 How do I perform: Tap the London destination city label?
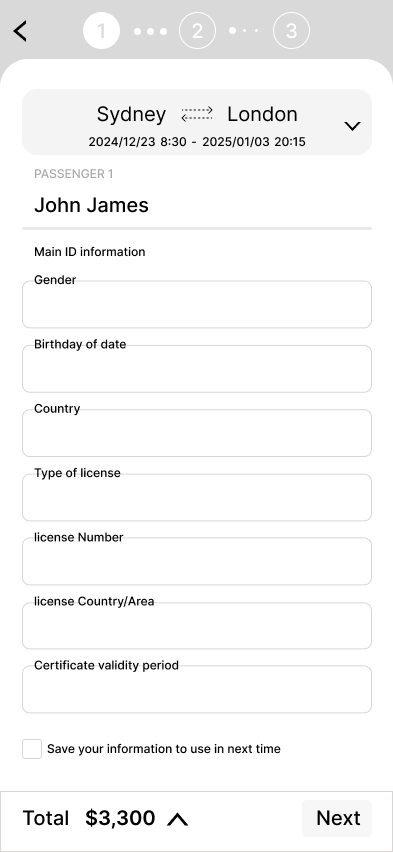click(x=263, y=114)
